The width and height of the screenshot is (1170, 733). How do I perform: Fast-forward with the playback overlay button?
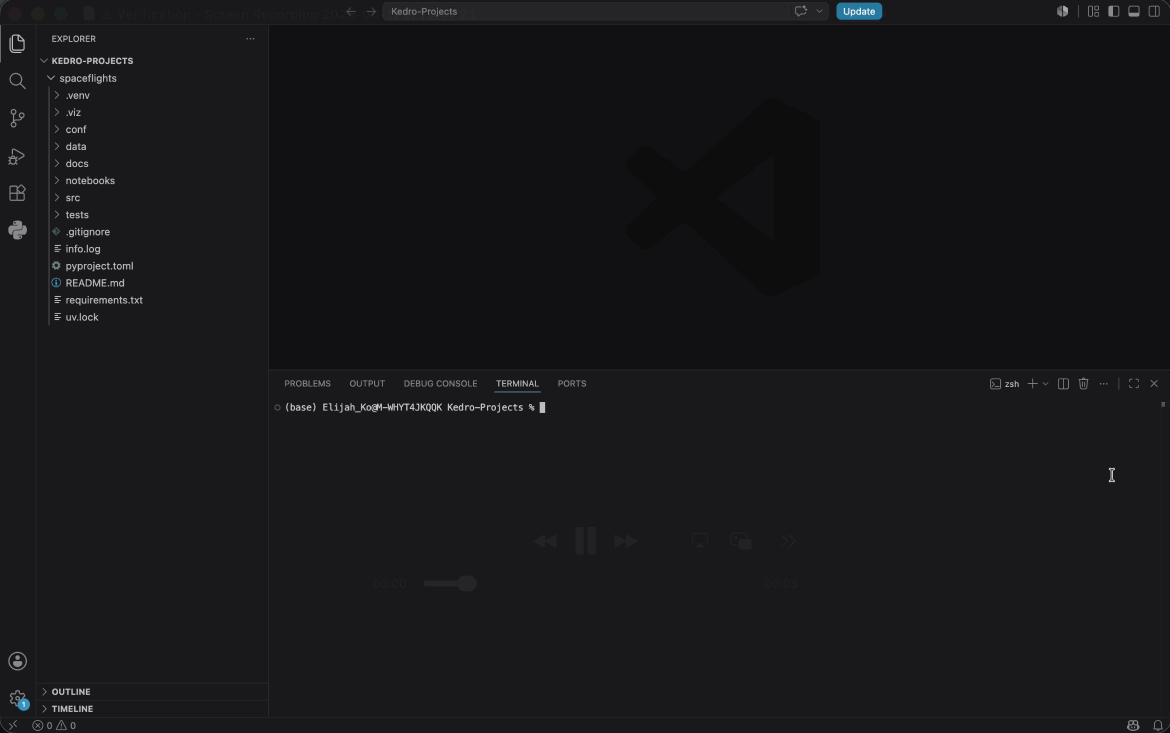(x=625, y=541)
